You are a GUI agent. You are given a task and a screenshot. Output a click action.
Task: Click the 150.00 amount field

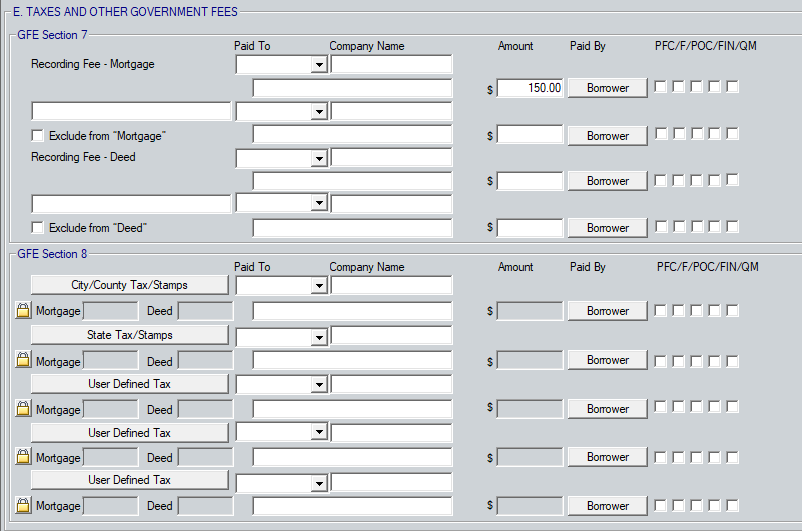click(530, 88)
